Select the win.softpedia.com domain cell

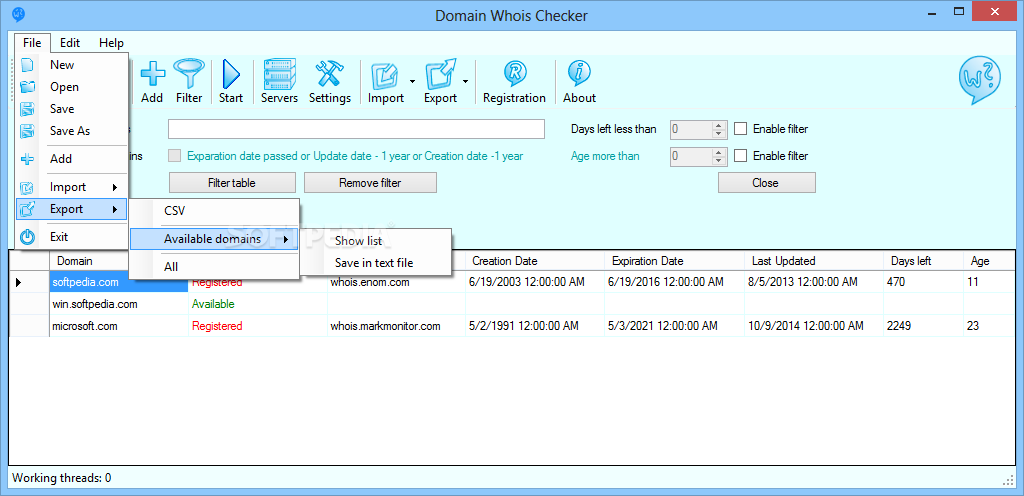pyautogui.click(x=119, y=304)
